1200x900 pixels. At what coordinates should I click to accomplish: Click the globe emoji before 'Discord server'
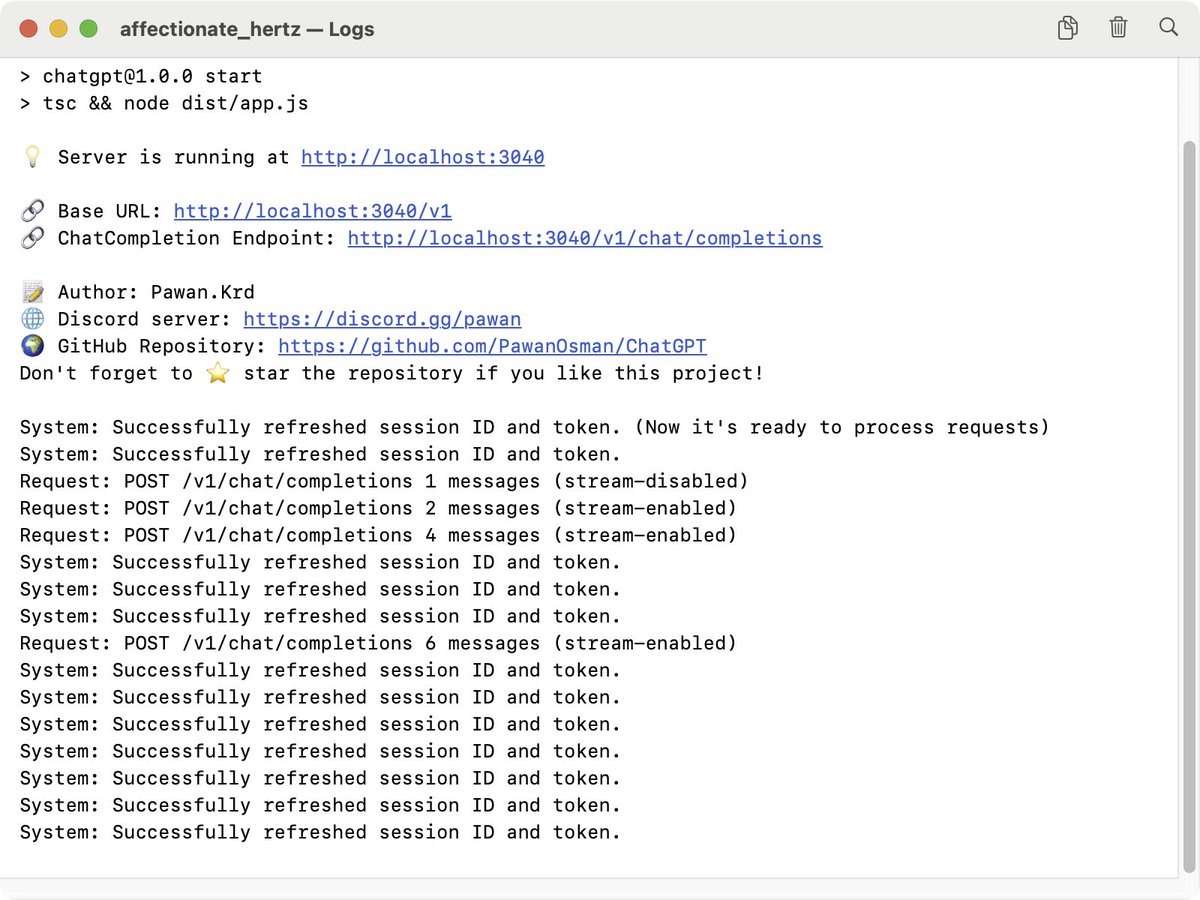coord(32,319)
